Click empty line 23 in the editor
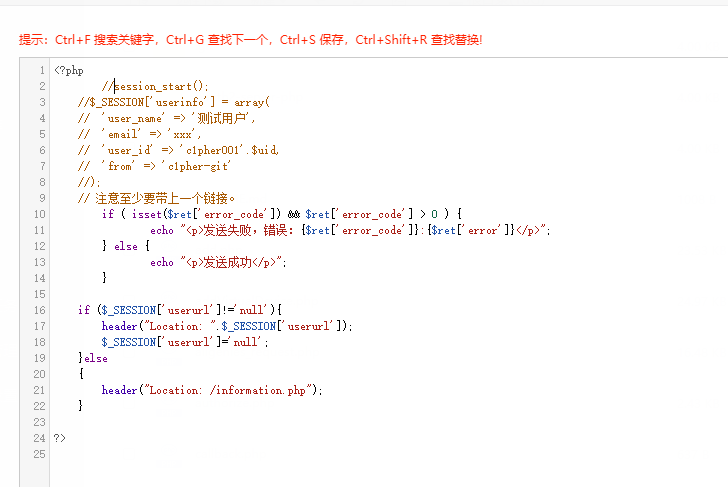The width and height of the screenshot is (728, 487). coord(389,422)
